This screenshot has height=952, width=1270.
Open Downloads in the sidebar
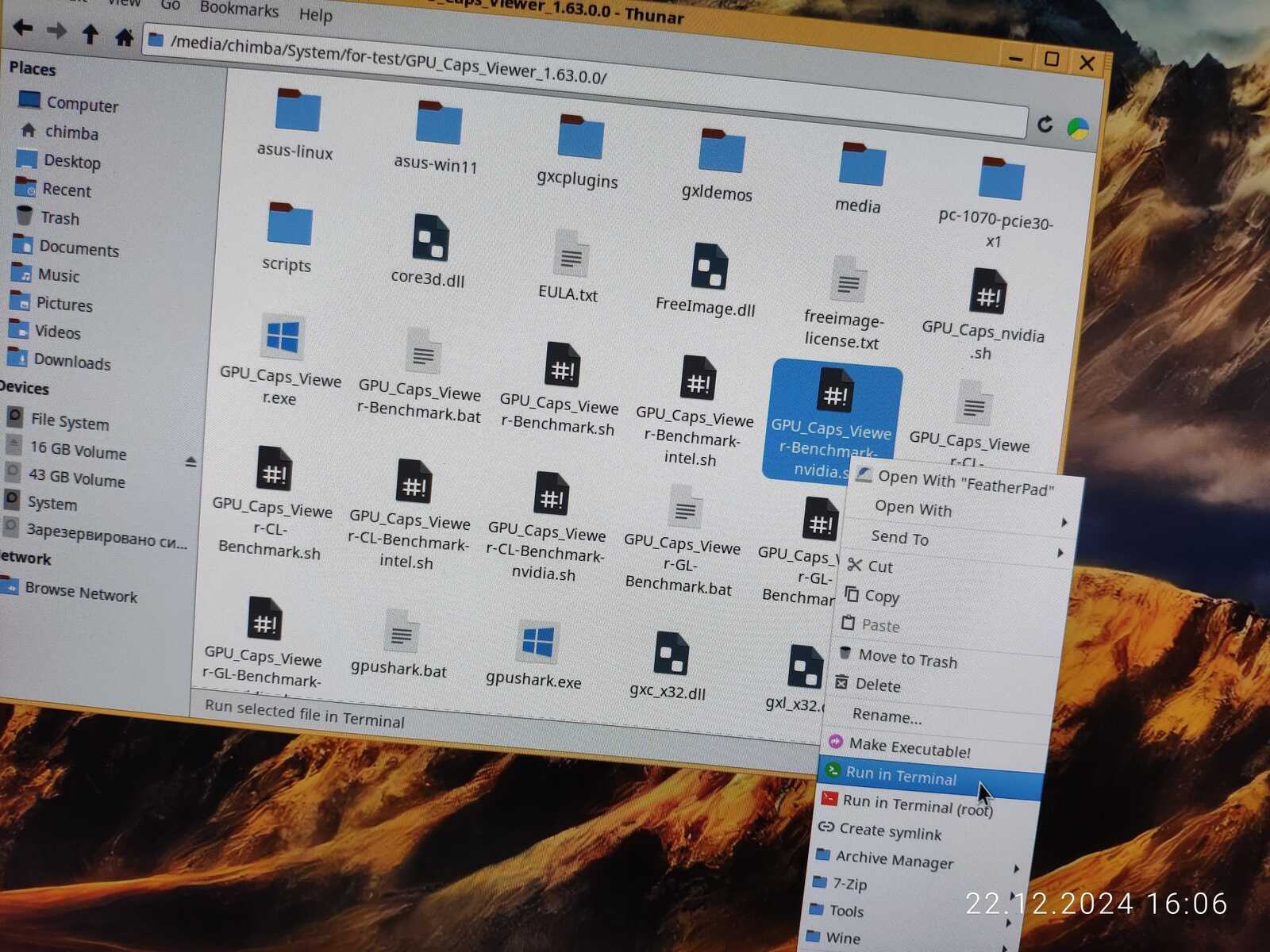point(59,360)
